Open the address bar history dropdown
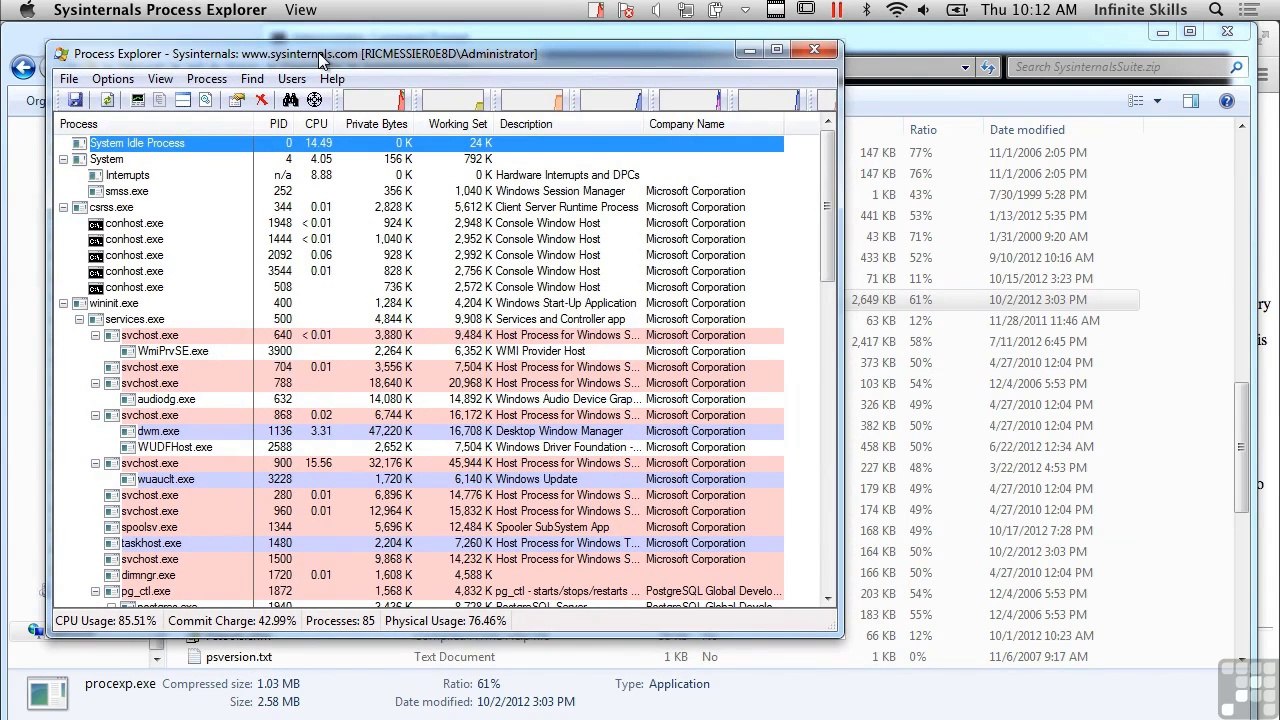 pos(965,67)
